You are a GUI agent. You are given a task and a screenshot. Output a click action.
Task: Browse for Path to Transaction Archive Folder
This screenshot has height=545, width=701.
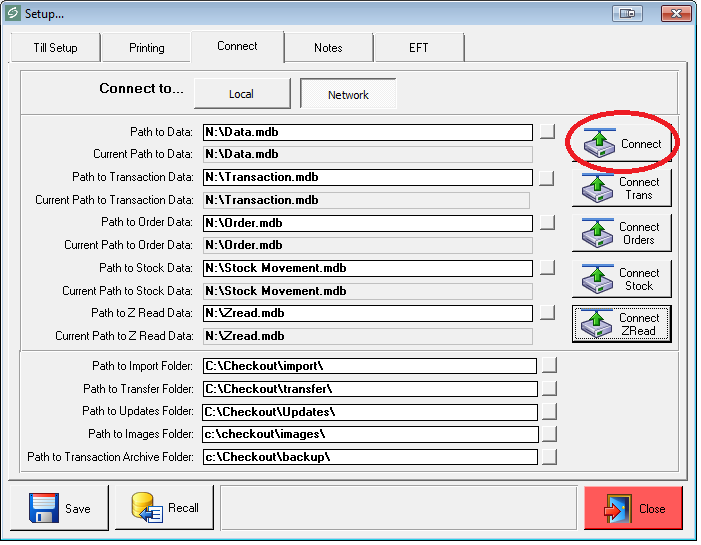click(x=549, y=458)
